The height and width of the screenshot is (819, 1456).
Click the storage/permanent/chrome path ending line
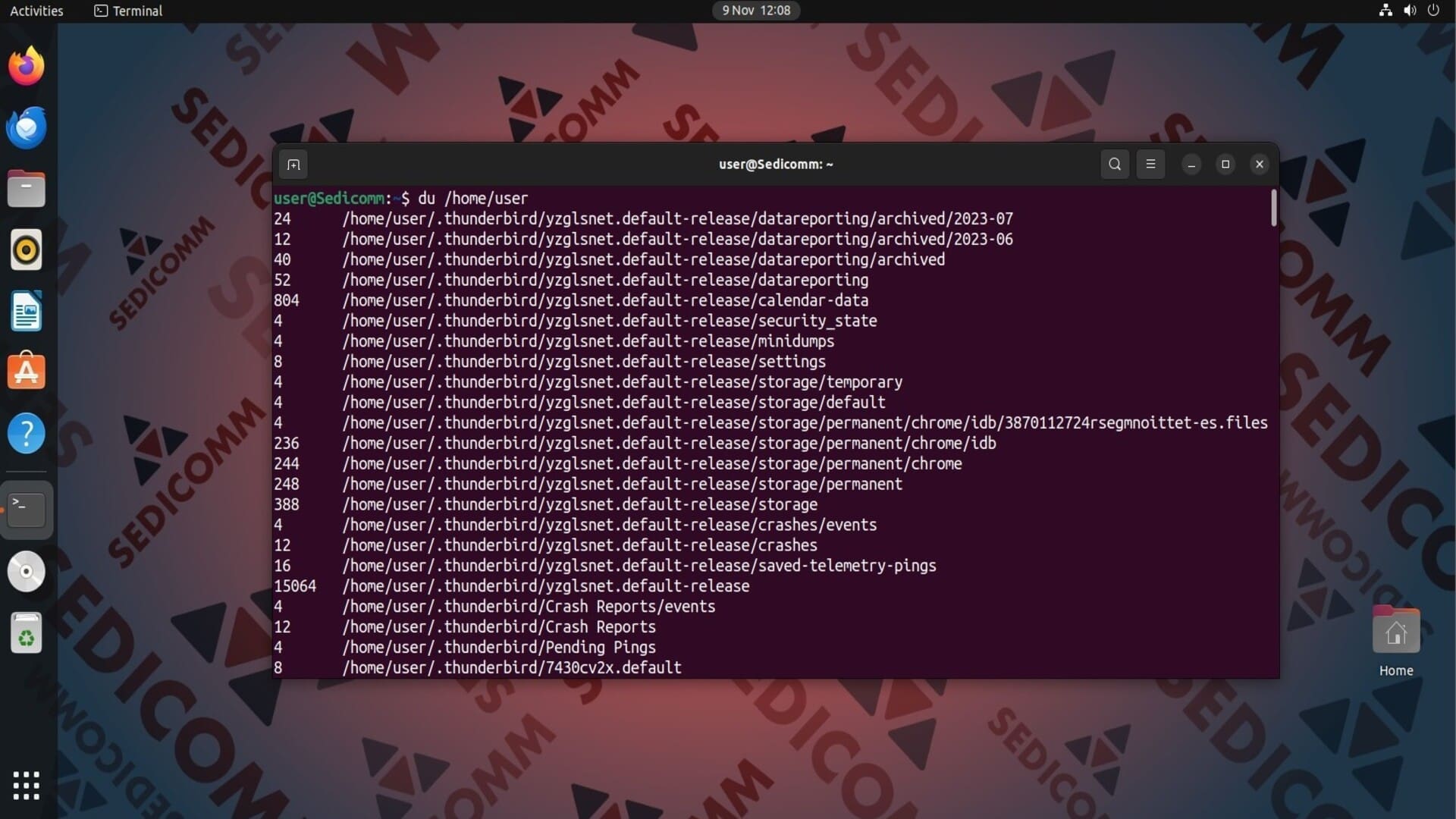pos(652,465)
